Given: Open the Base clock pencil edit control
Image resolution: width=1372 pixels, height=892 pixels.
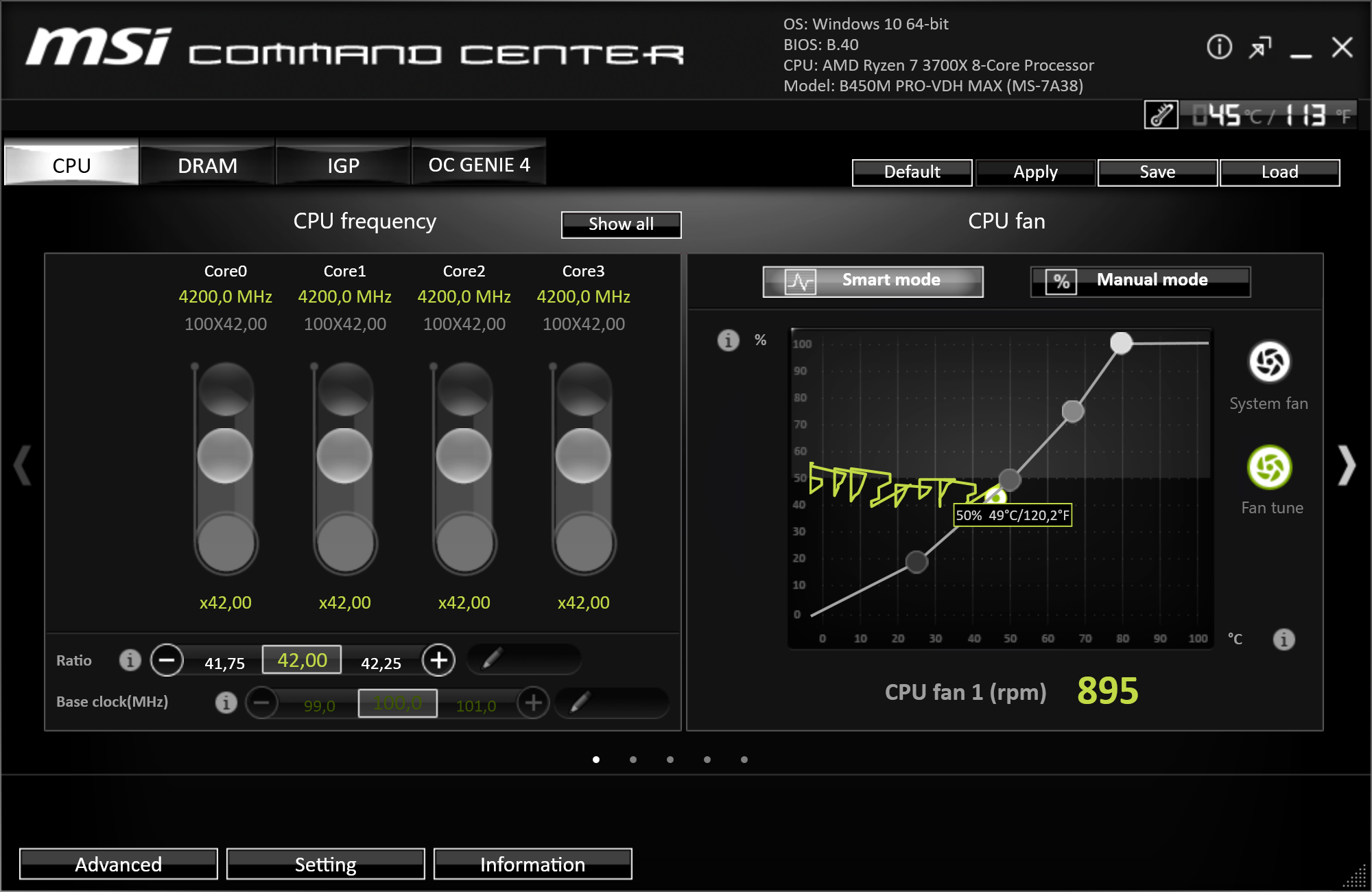Looking at the screenshot, I should point(613,701).
